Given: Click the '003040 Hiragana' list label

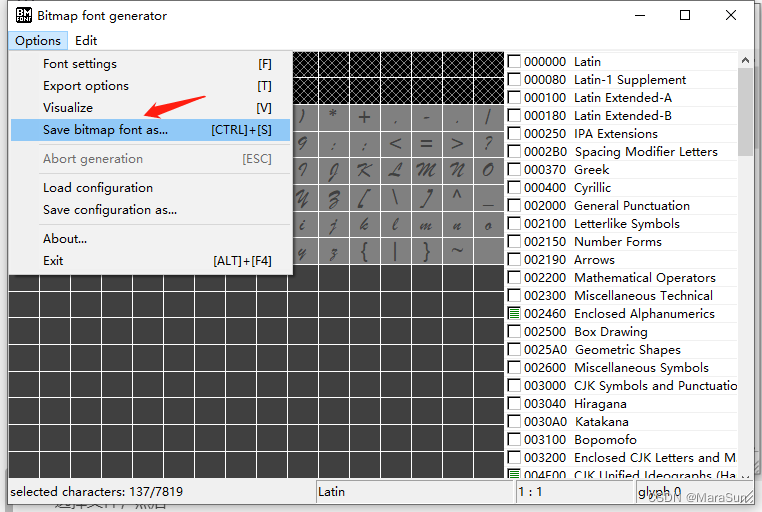Looking at the screenshot, I should coord(575,404).
